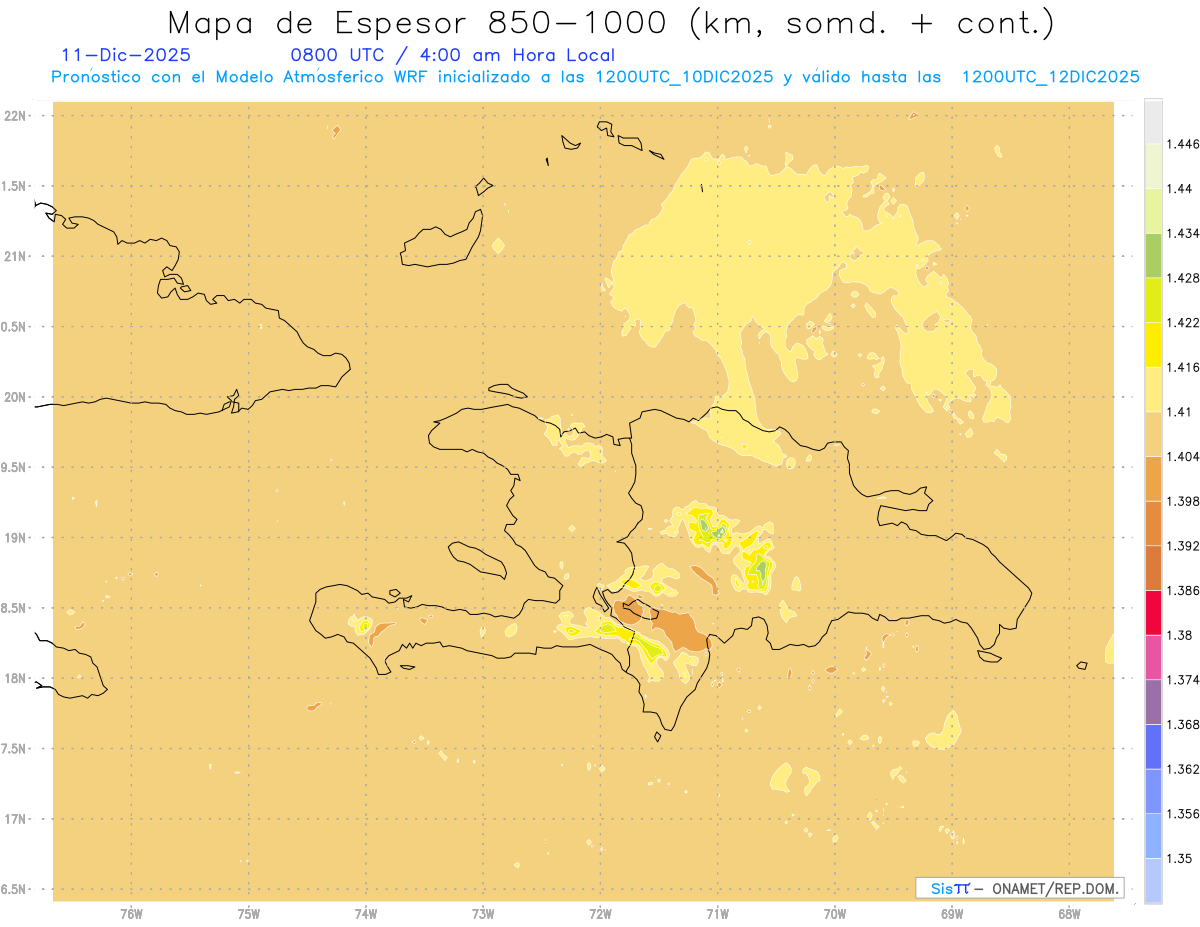1200x927 pixels.
Task: Click the '1.374' colorbar value
Action: [x=1181, y=680]
